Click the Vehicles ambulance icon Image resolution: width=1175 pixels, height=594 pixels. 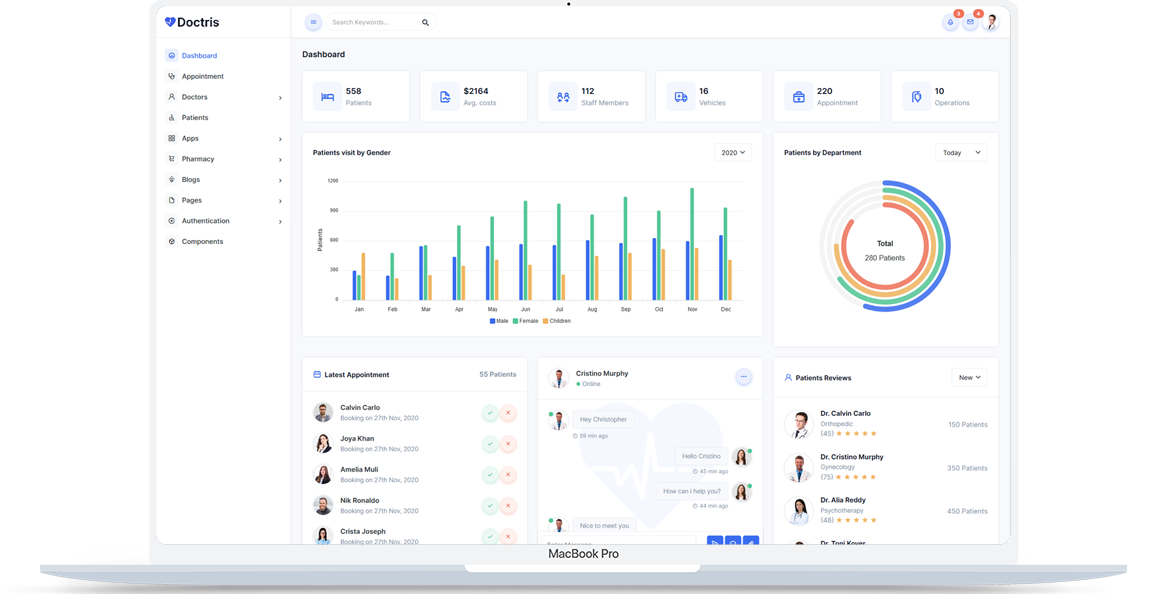coord(681,97)
